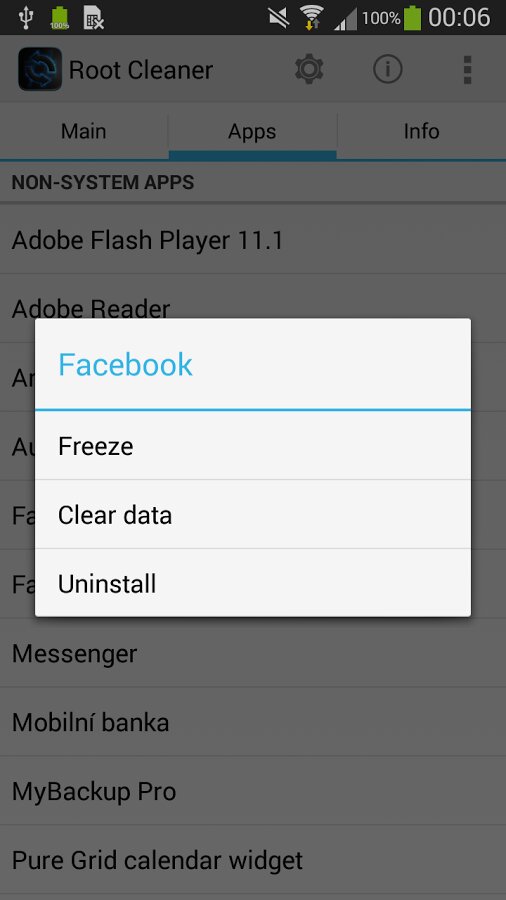
Task: Open settings via the gear icon
Action: (x=309, y=69)
